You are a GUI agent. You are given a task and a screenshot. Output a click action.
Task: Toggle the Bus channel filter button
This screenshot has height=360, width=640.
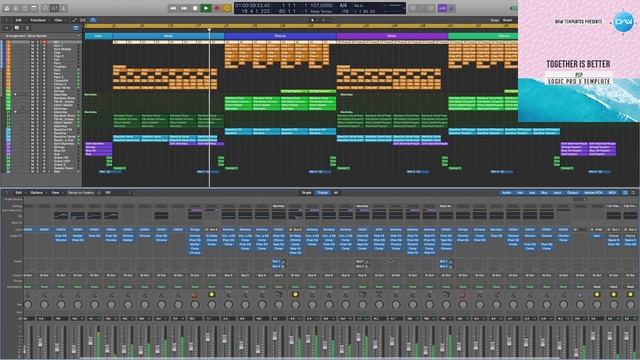544,193
